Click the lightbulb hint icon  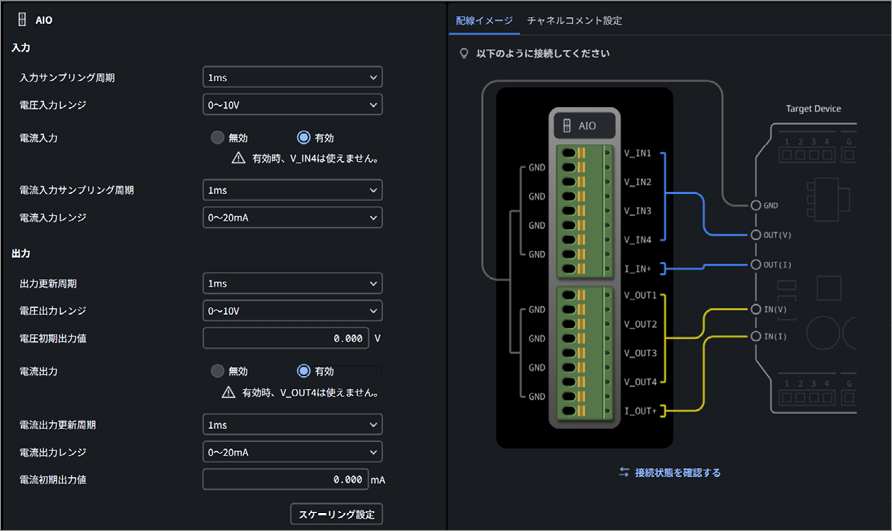coord(464,53)
